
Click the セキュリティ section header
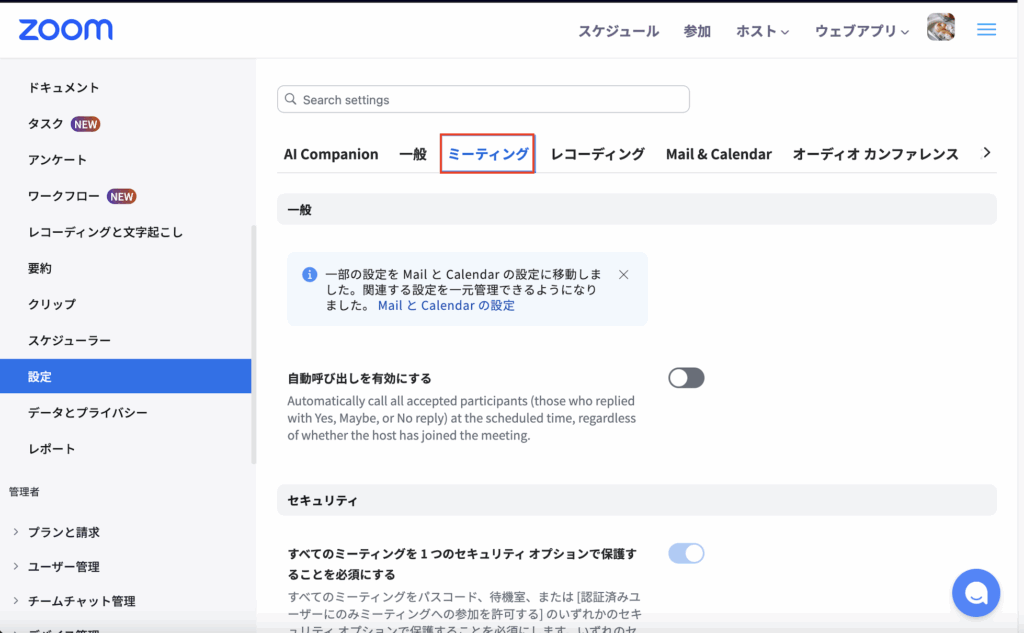click(x=637, y=500)
